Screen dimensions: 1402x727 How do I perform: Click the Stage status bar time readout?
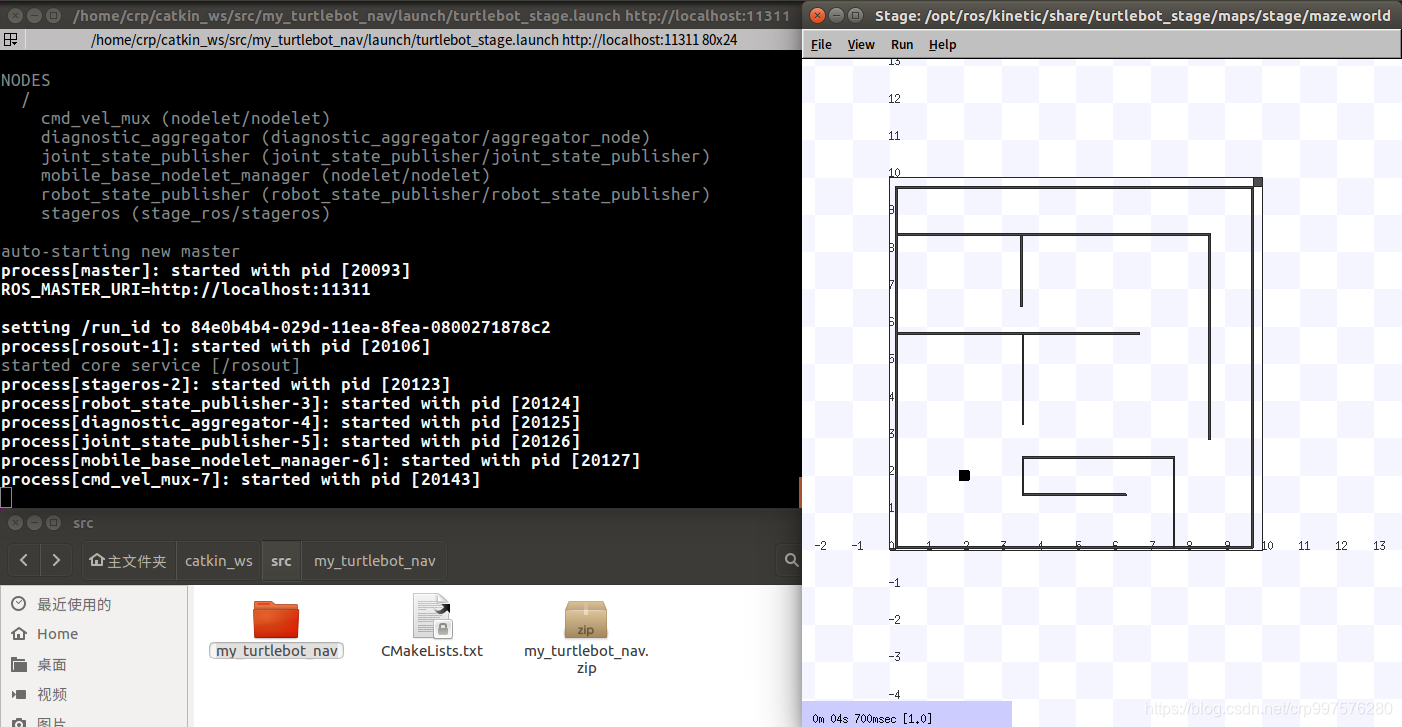[x=870, y=718]
